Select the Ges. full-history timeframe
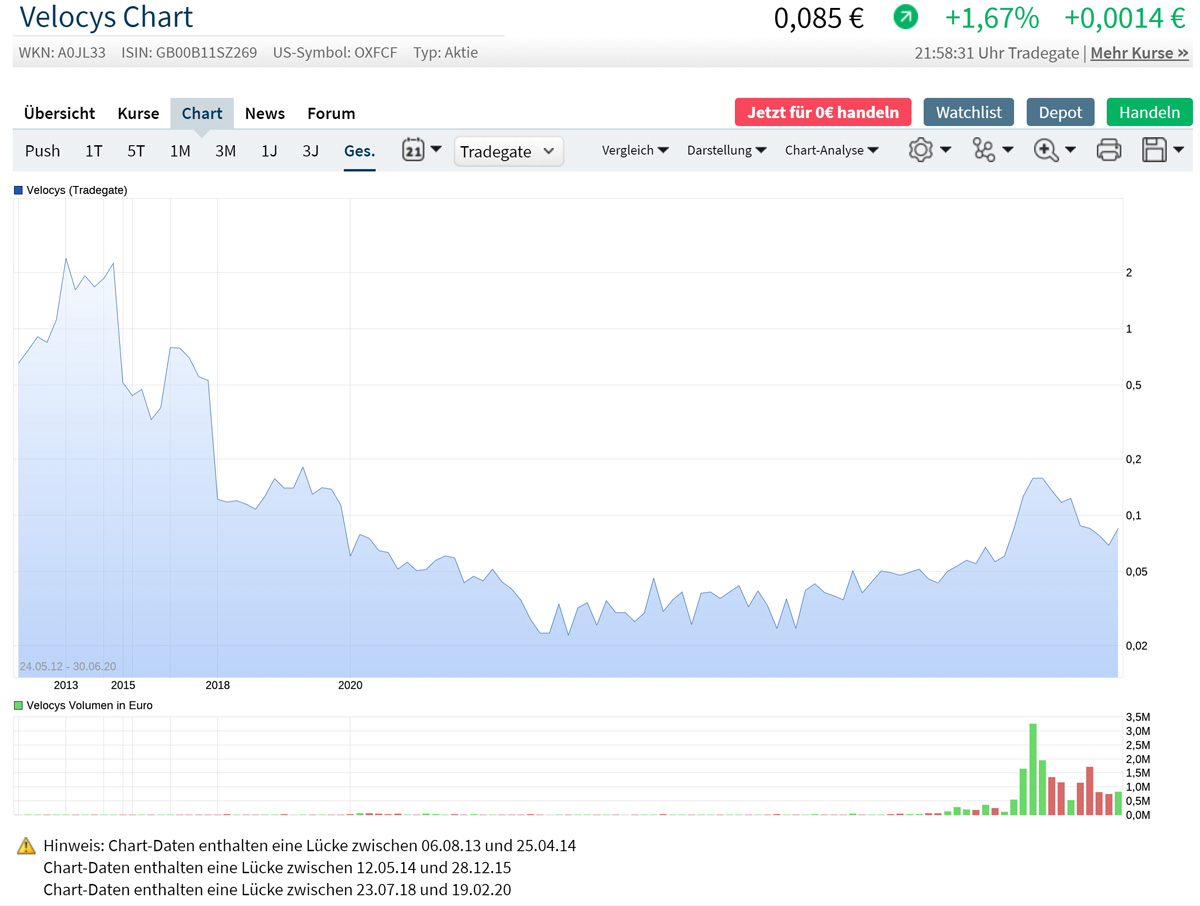 [359, 151]
